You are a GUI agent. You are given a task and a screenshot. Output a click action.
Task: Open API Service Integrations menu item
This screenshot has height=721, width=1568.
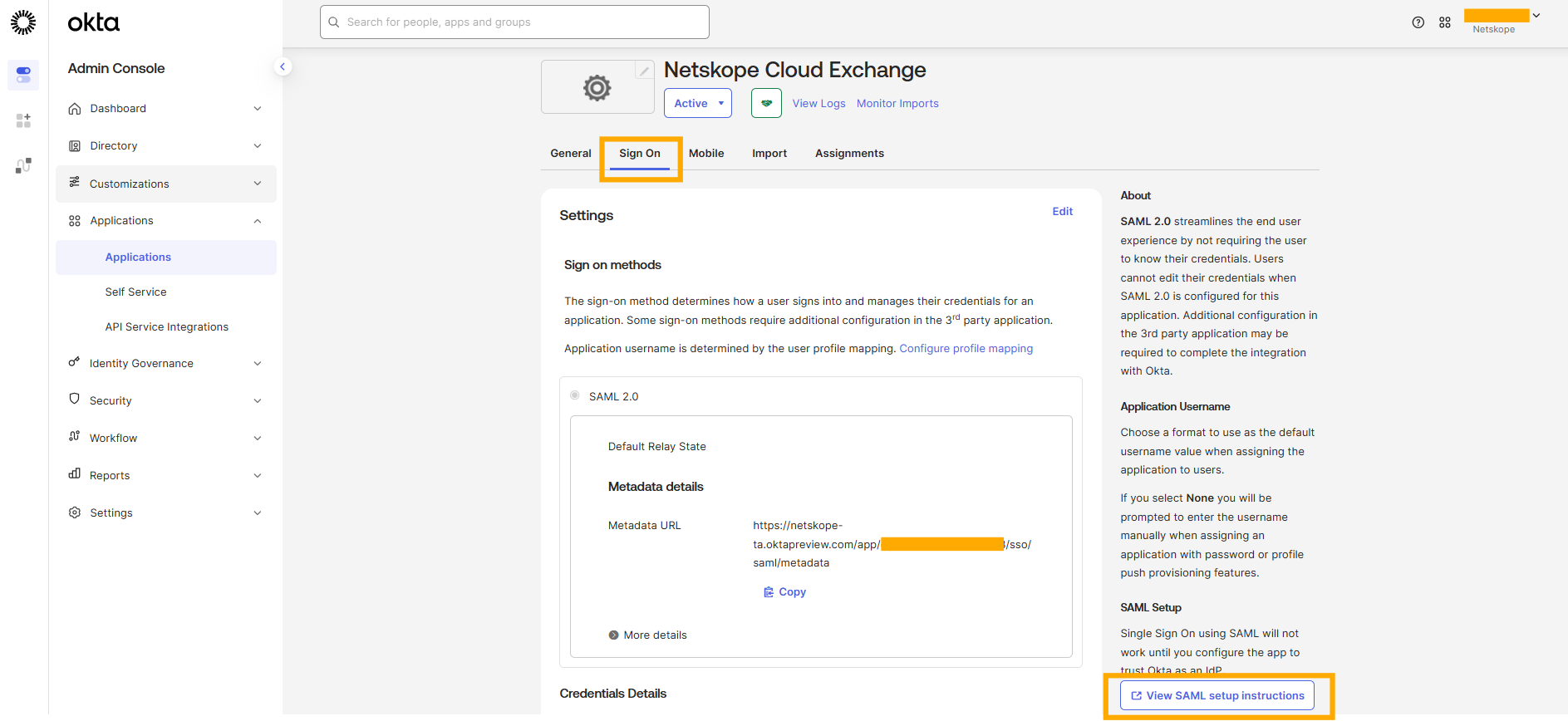[166, 327]
